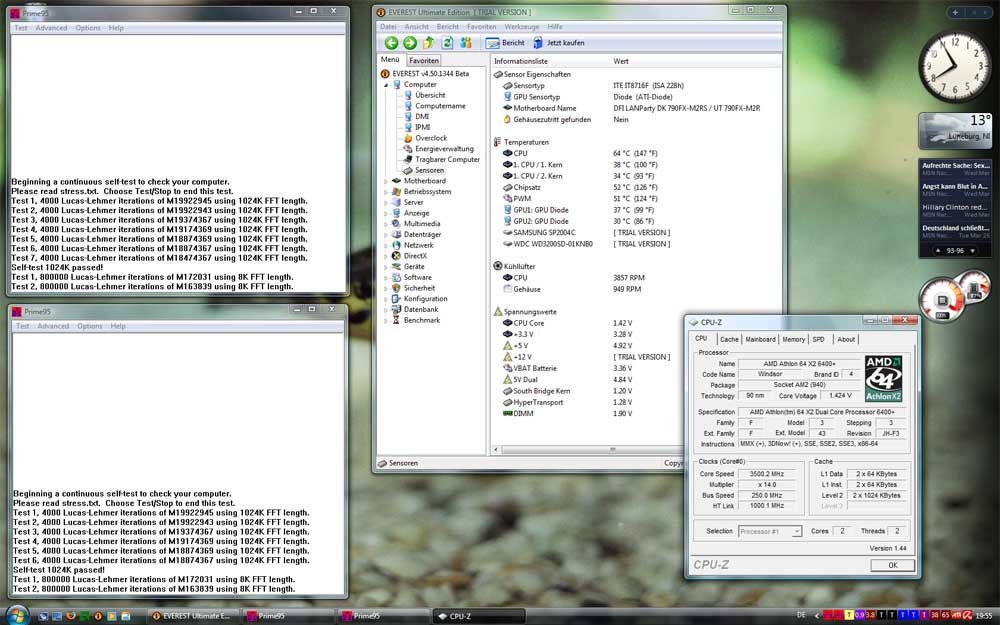The image size is (1000, 625).
Task: Click the Lüneburg weather gadget
Action: click(x=955, y=131)
